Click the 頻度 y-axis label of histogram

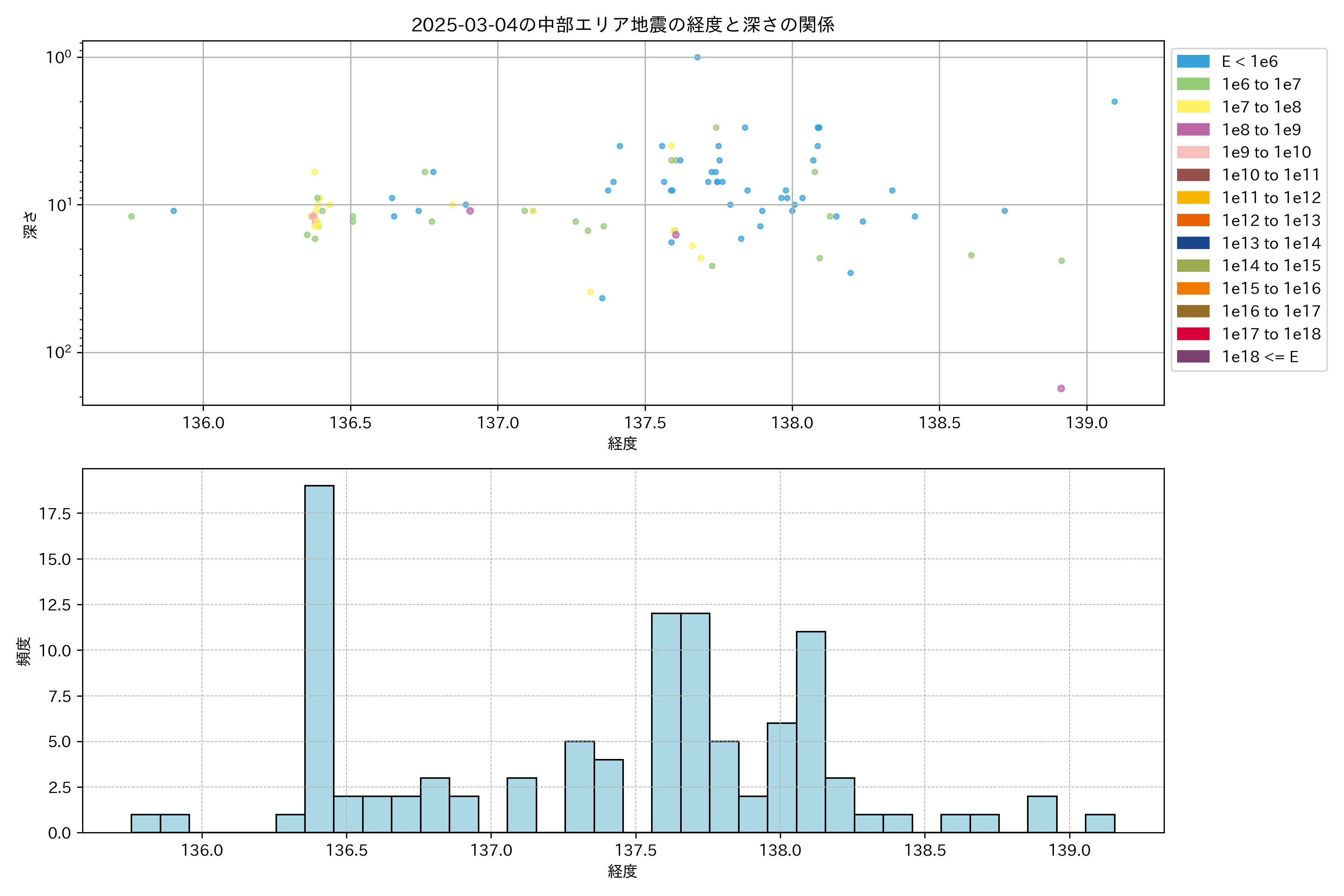coord(24,651)
